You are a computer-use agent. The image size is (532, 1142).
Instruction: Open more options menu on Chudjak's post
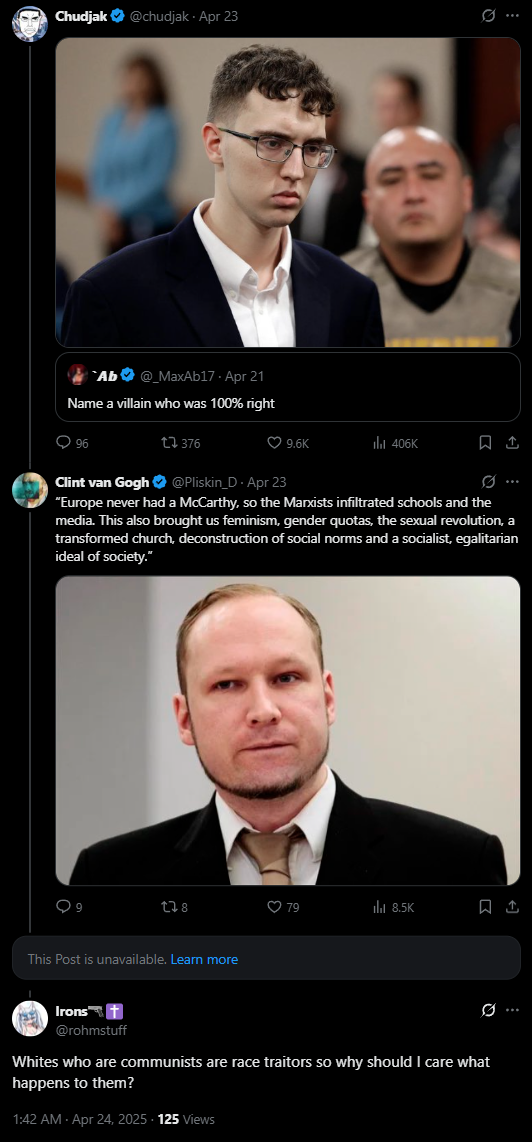[x=512, y=15]
